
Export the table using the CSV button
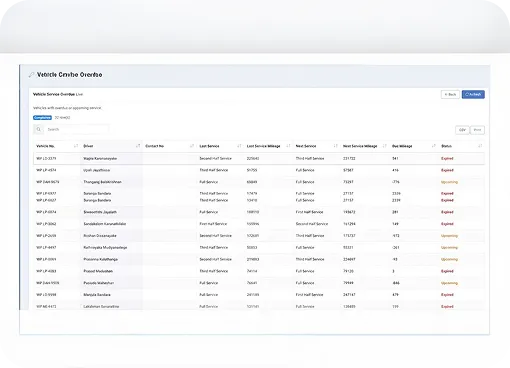coord(462,130)
